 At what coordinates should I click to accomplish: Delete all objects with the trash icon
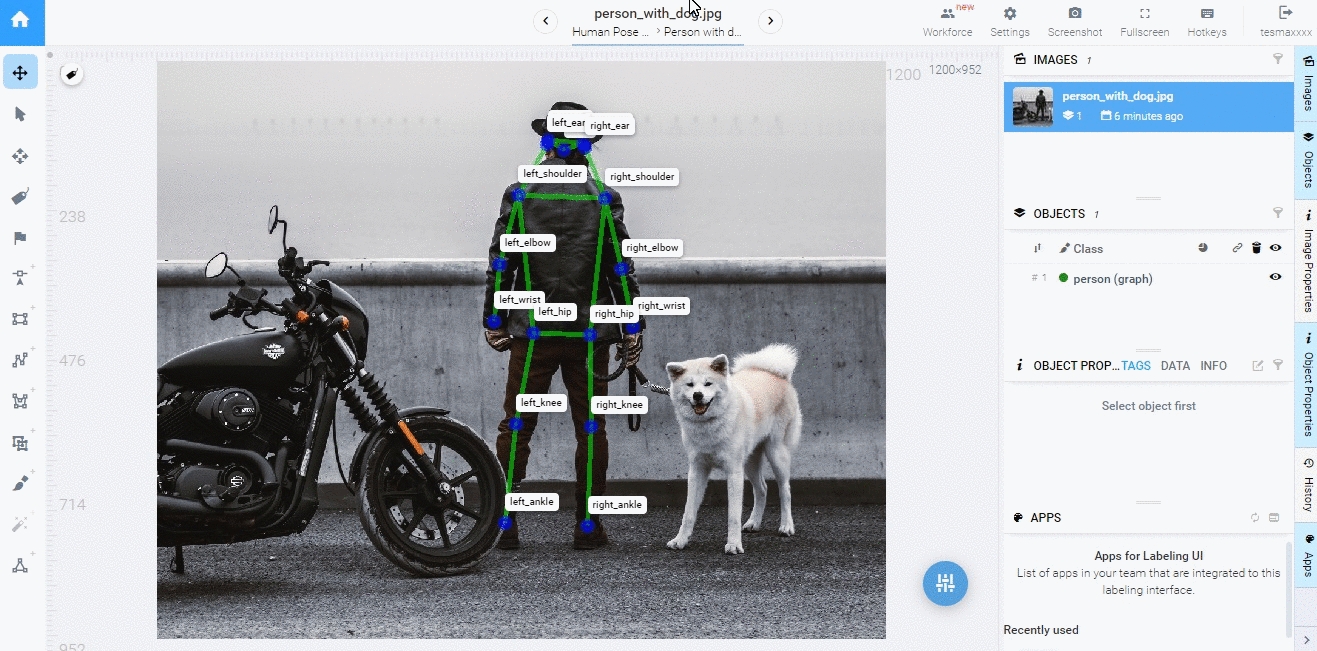1257,248
